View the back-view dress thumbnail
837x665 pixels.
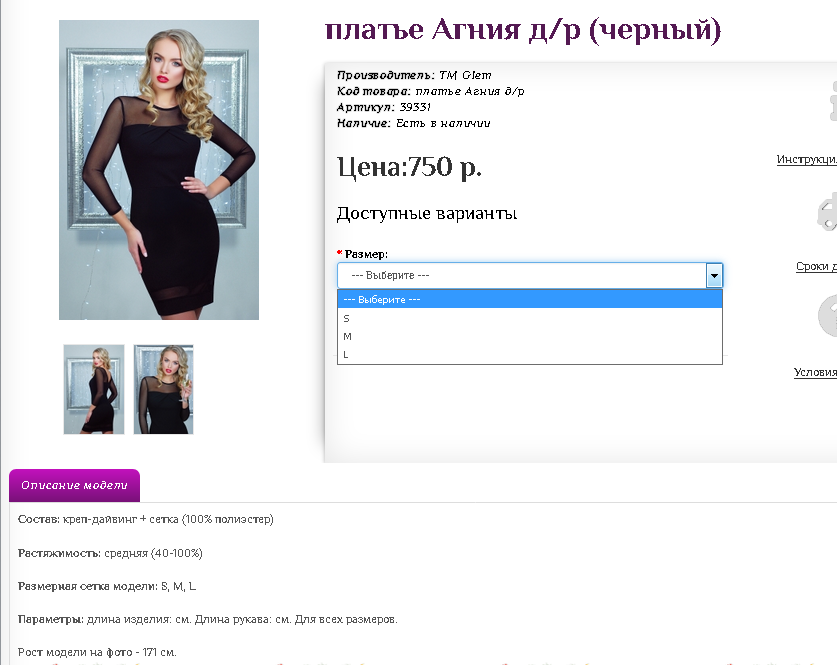pyautogui.click(x=94, y=389)
